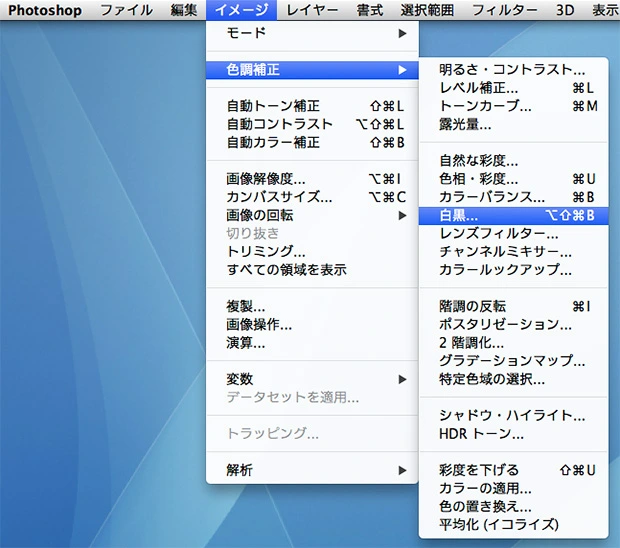Open 画像操作 dialog
This screenshot has height=548, width=620.
[x=312, y=325]
